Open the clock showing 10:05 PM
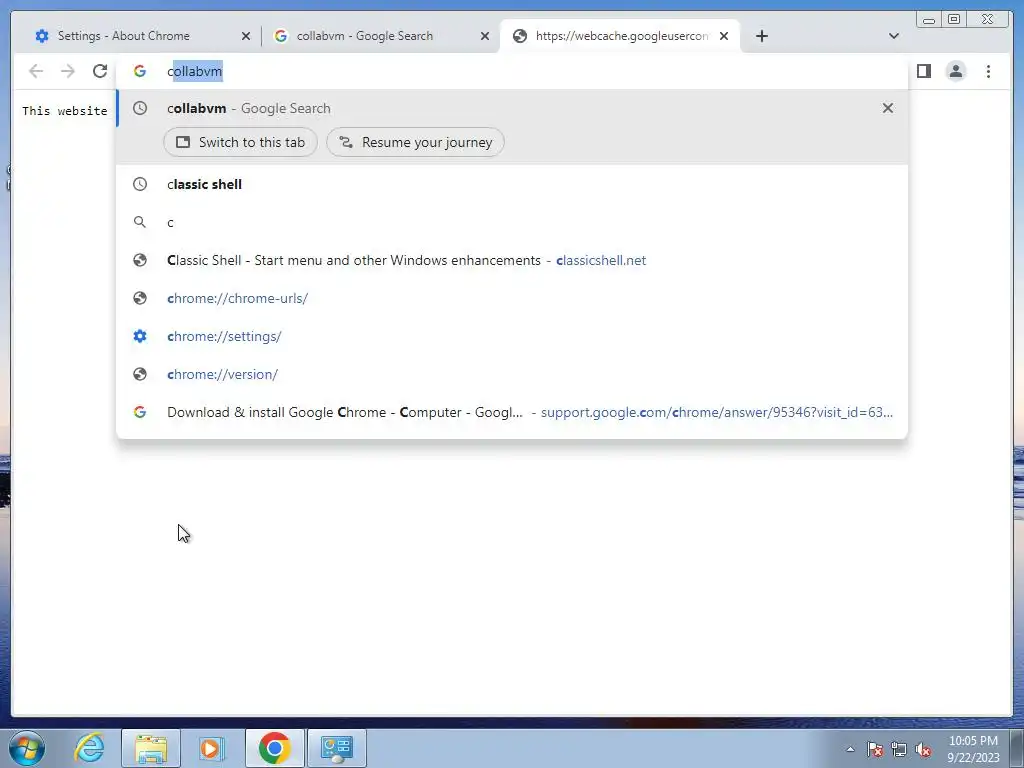This screenshot has width=1024, height=768. point(974,749)
